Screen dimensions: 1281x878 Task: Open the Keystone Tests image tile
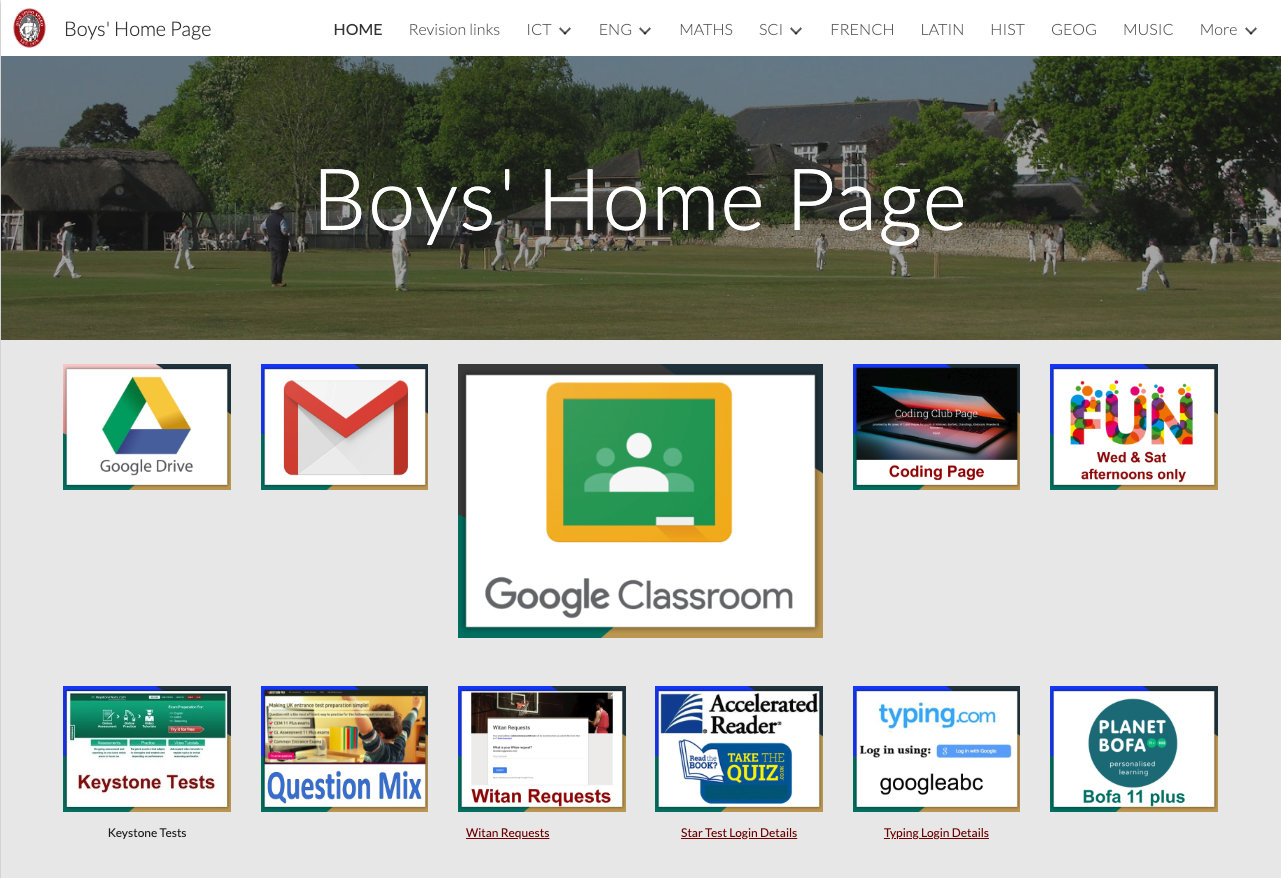pos(147,748)
